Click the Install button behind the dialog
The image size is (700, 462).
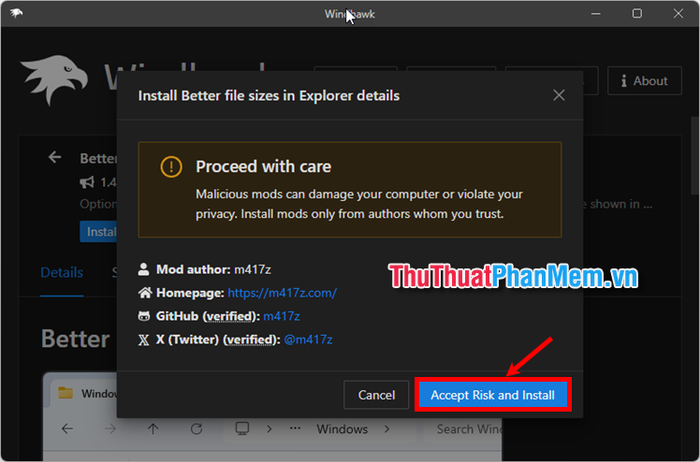[99, 232]
